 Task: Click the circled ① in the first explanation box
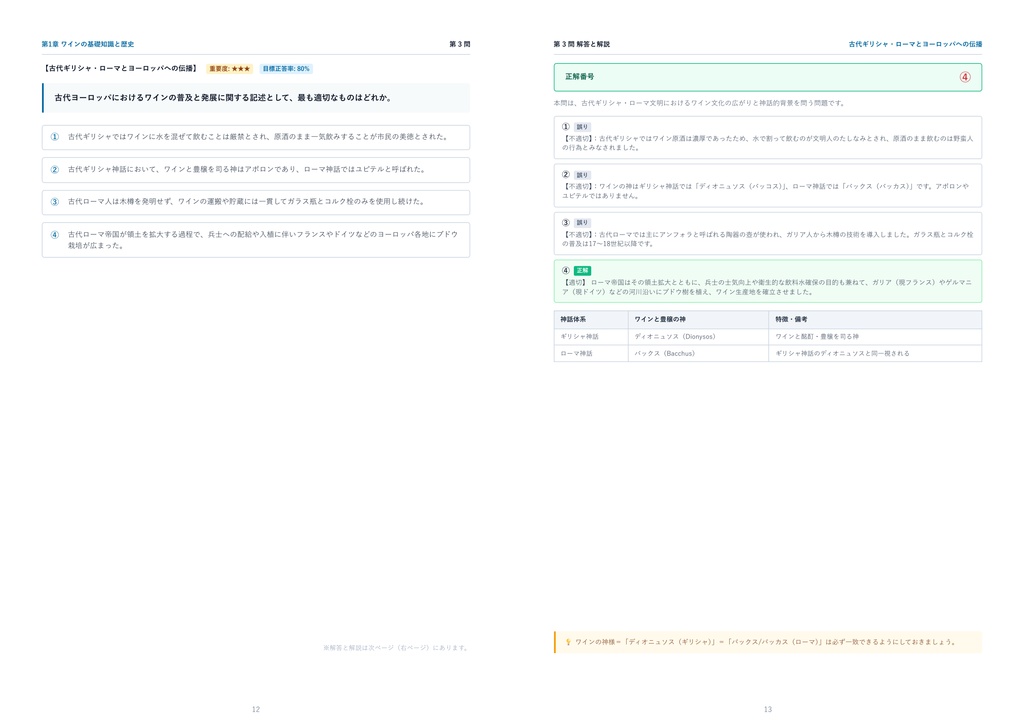coord(566,127)
